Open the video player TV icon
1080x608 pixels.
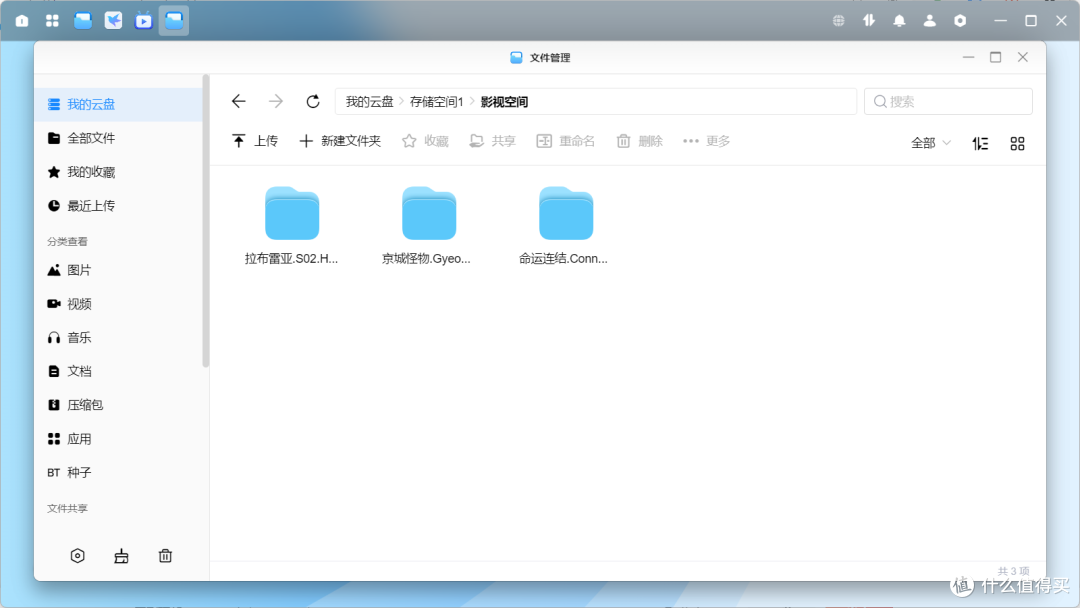click(143, 21)
